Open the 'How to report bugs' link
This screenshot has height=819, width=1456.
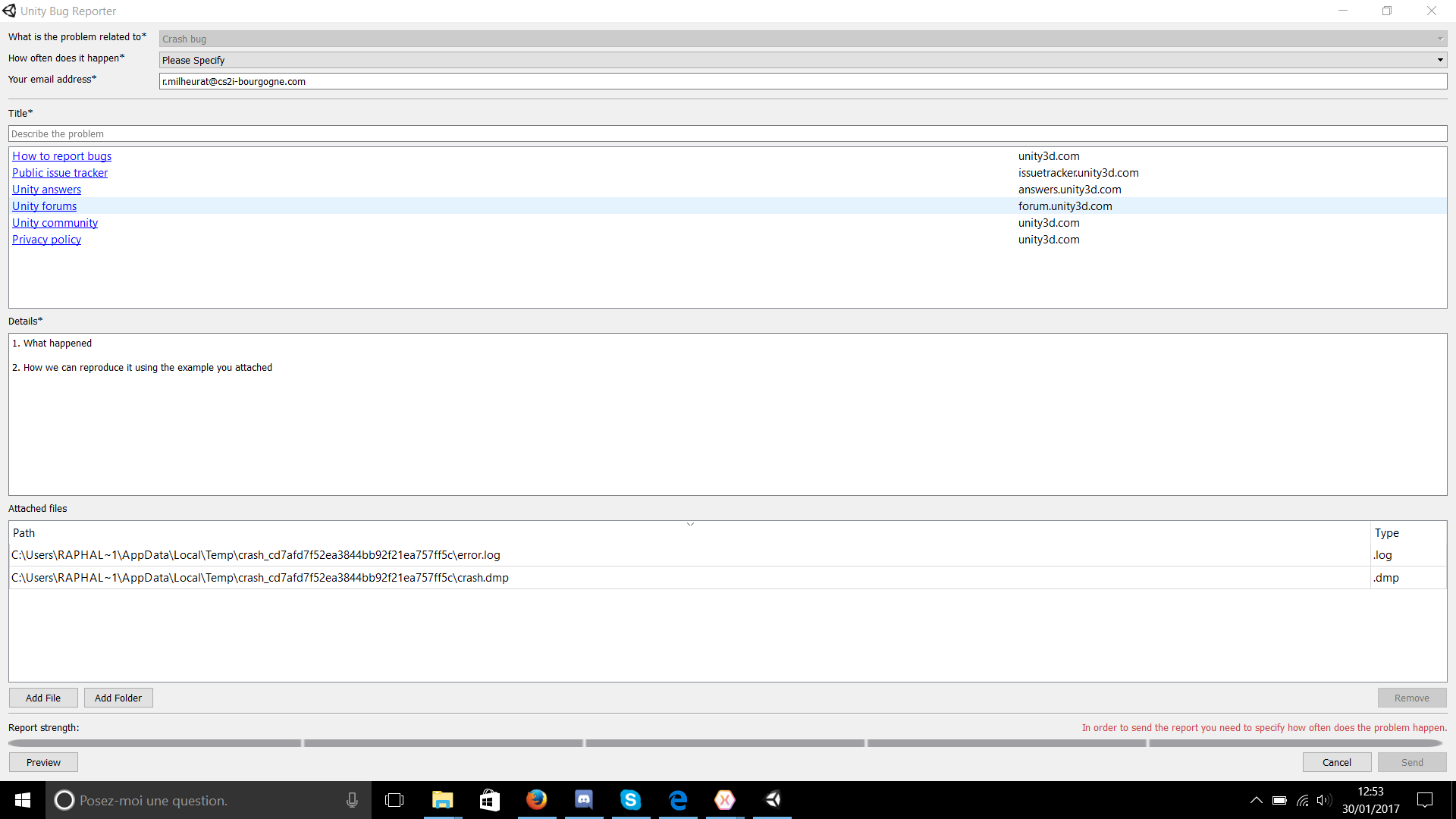[x=61, y=156]
